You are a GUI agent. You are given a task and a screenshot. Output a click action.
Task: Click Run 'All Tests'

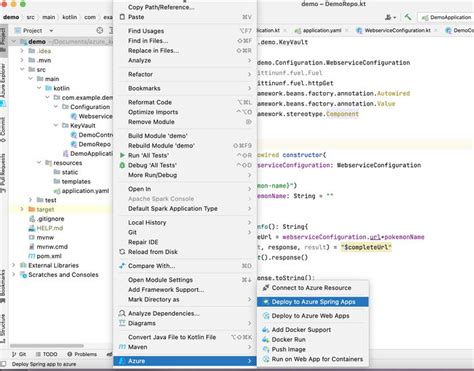[x=185, y=155]
